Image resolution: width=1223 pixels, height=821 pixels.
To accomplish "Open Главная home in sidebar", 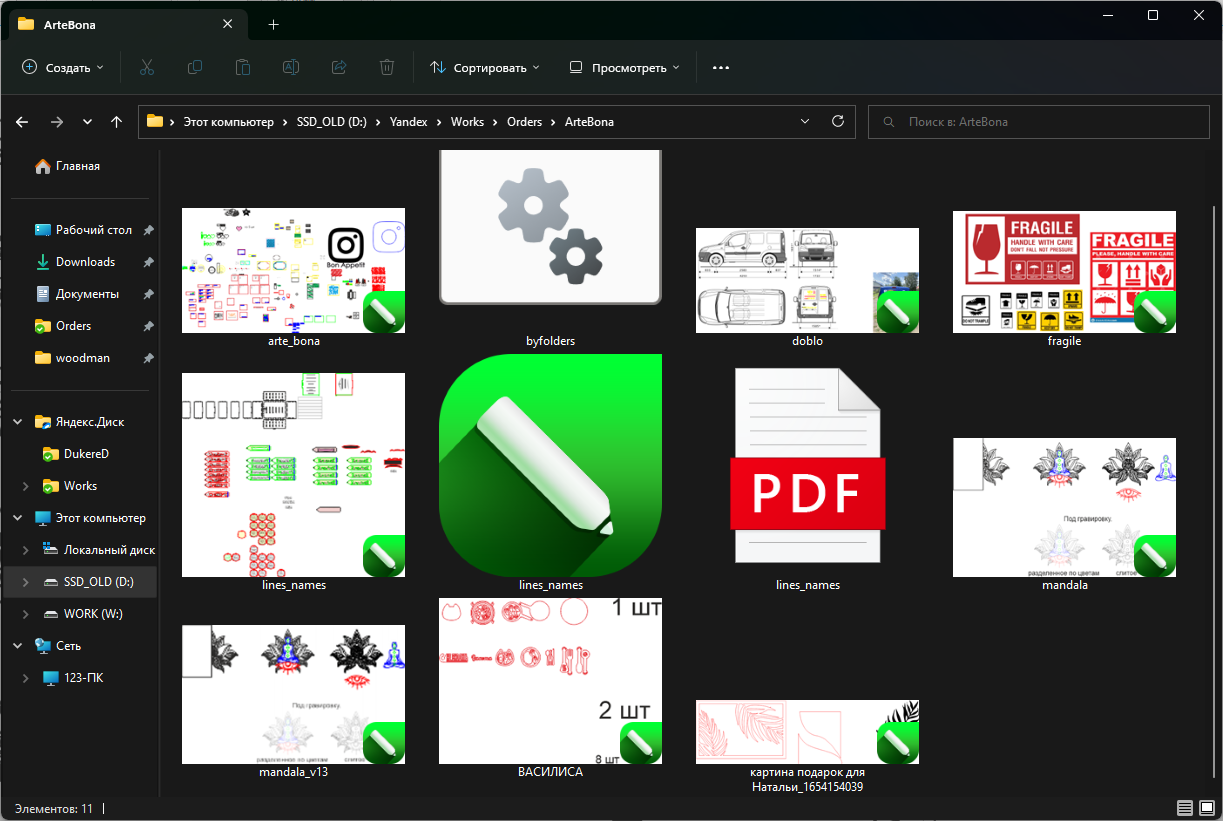I will (68, 166).
